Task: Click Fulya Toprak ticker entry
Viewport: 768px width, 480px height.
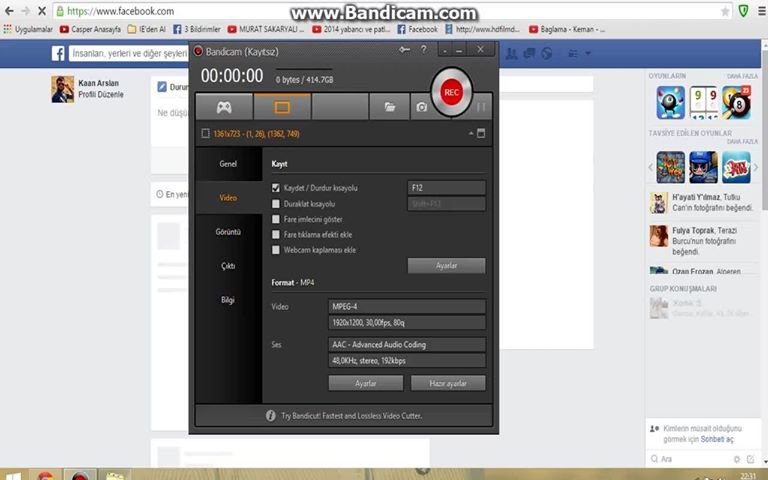Action: 702,241
